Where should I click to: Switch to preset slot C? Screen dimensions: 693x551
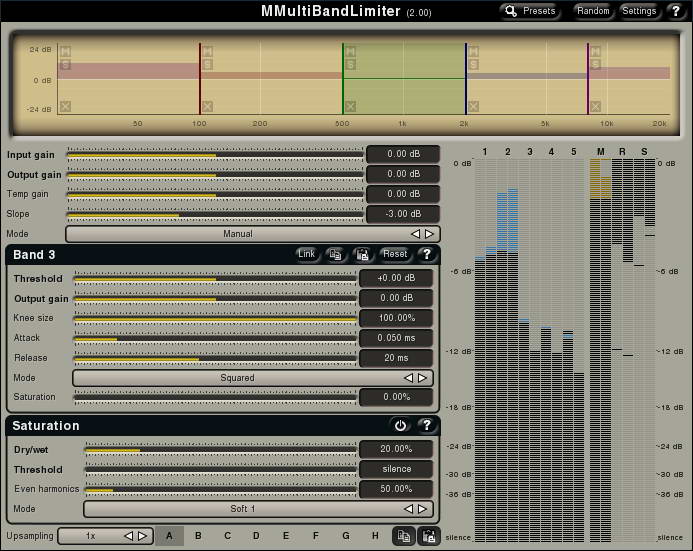[228, 536]
